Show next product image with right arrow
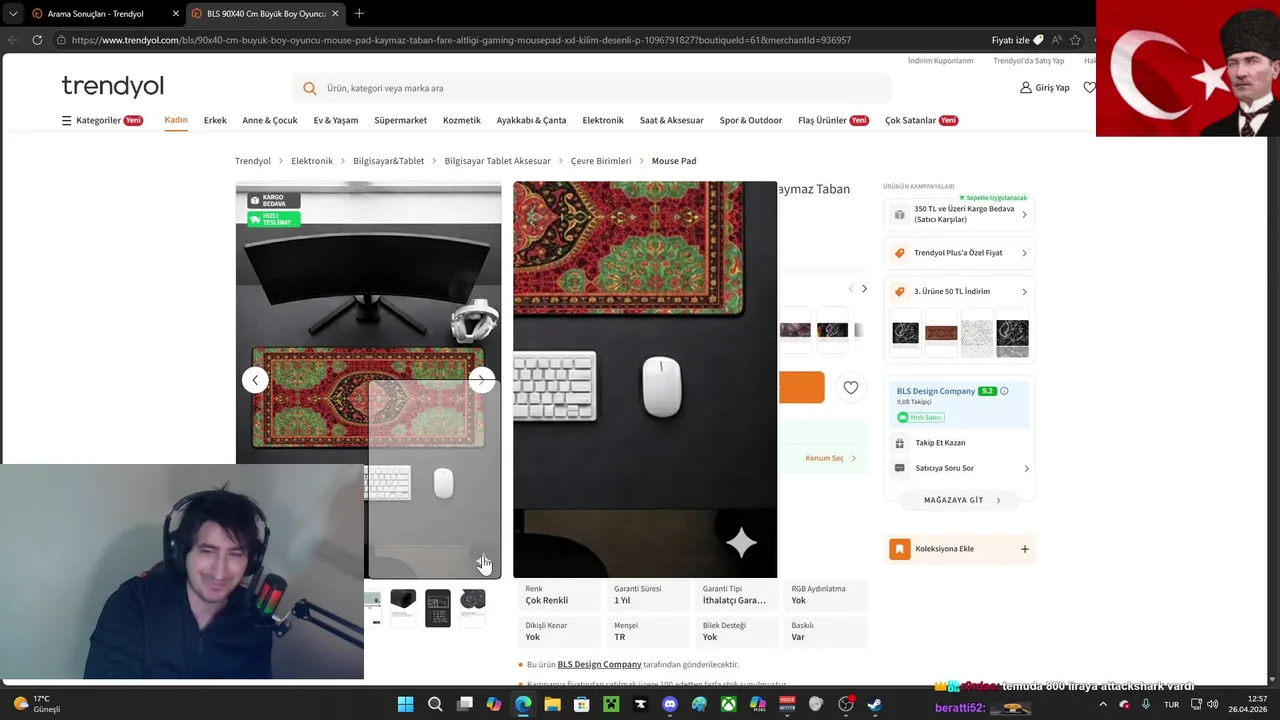The image size is (1280, 720). click(x=482, y=380)
